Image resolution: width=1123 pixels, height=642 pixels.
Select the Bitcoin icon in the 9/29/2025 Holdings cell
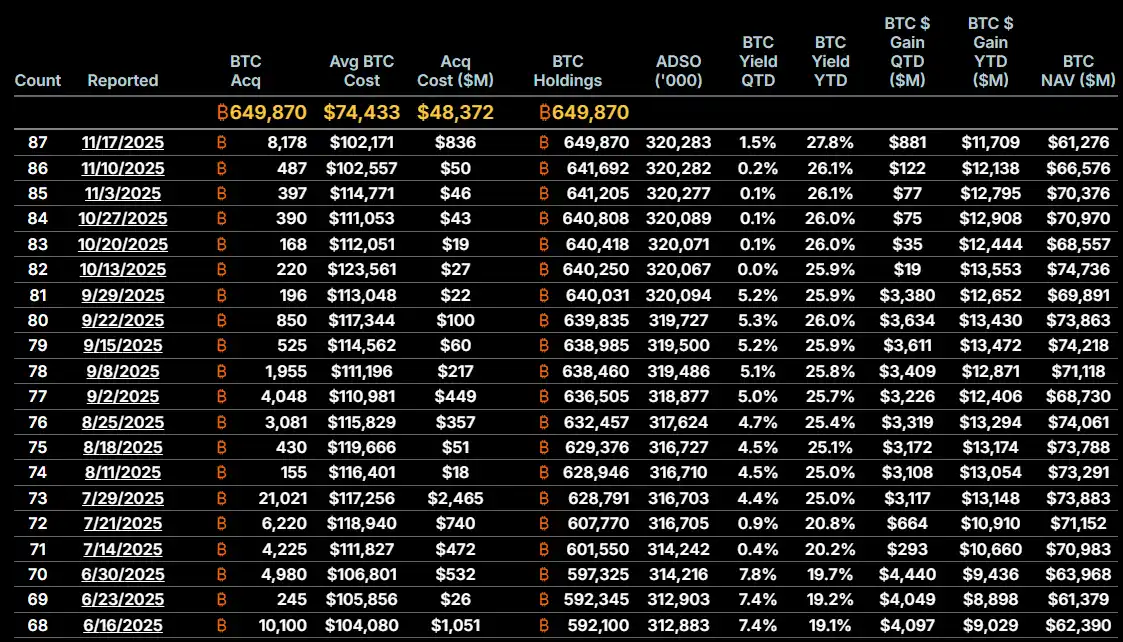(x=543, y=295)
